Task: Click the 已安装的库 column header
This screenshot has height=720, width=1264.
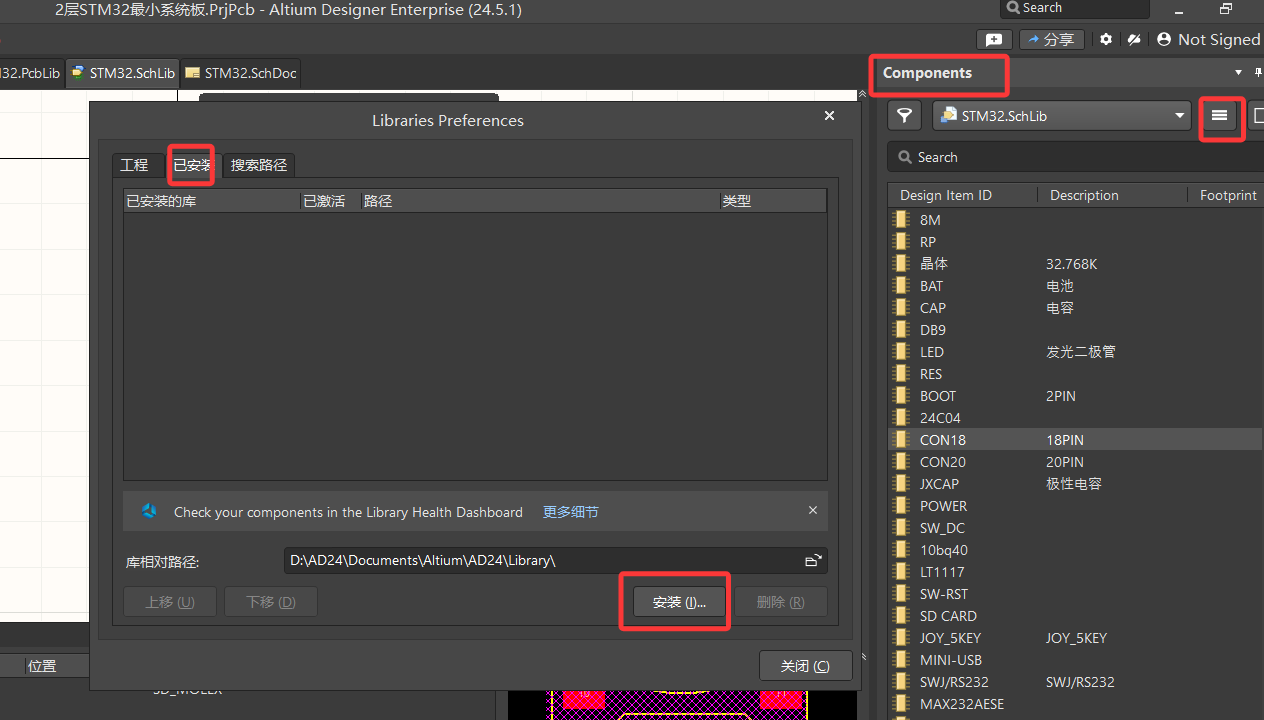Action: click(211, 201)
